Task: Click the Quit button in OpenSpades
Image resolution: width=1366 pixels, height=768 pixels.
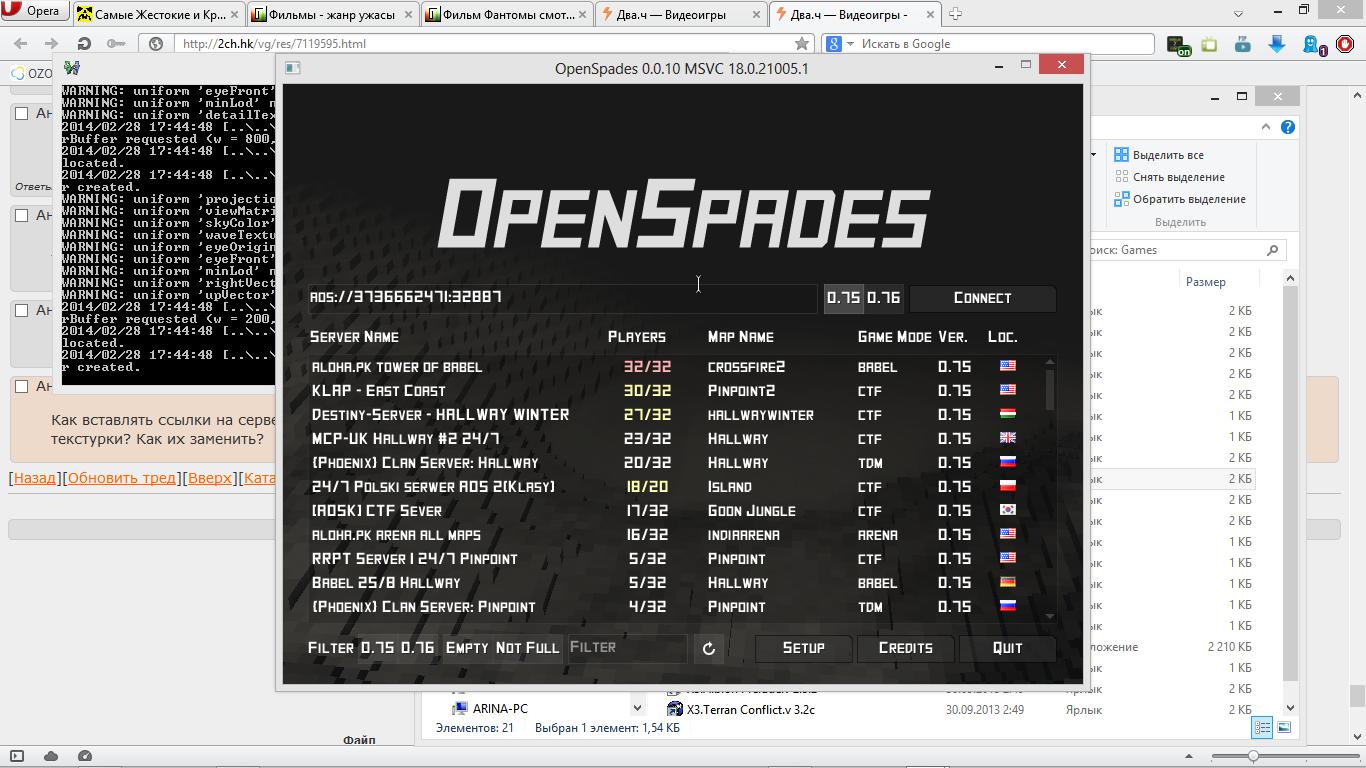Action: pyautogui.click(x=1007, y=648)
